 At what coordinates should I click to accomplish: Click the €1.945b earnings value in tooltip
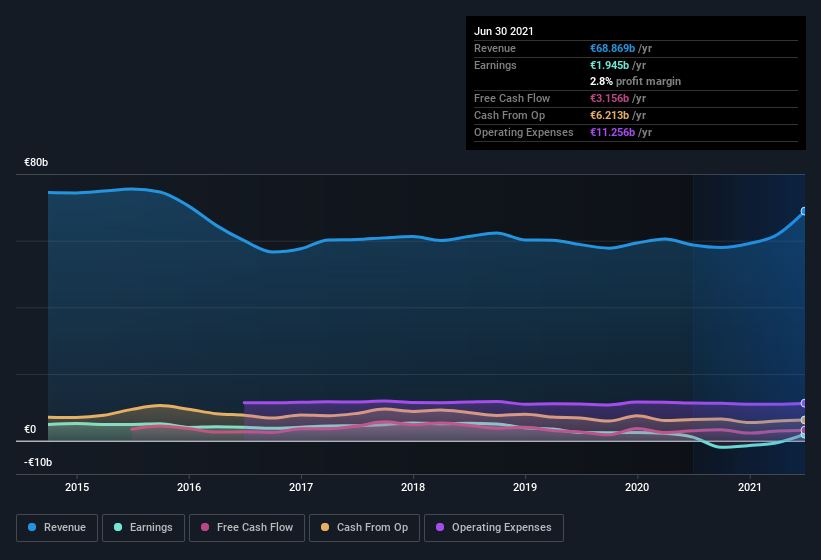pos(609,65)
